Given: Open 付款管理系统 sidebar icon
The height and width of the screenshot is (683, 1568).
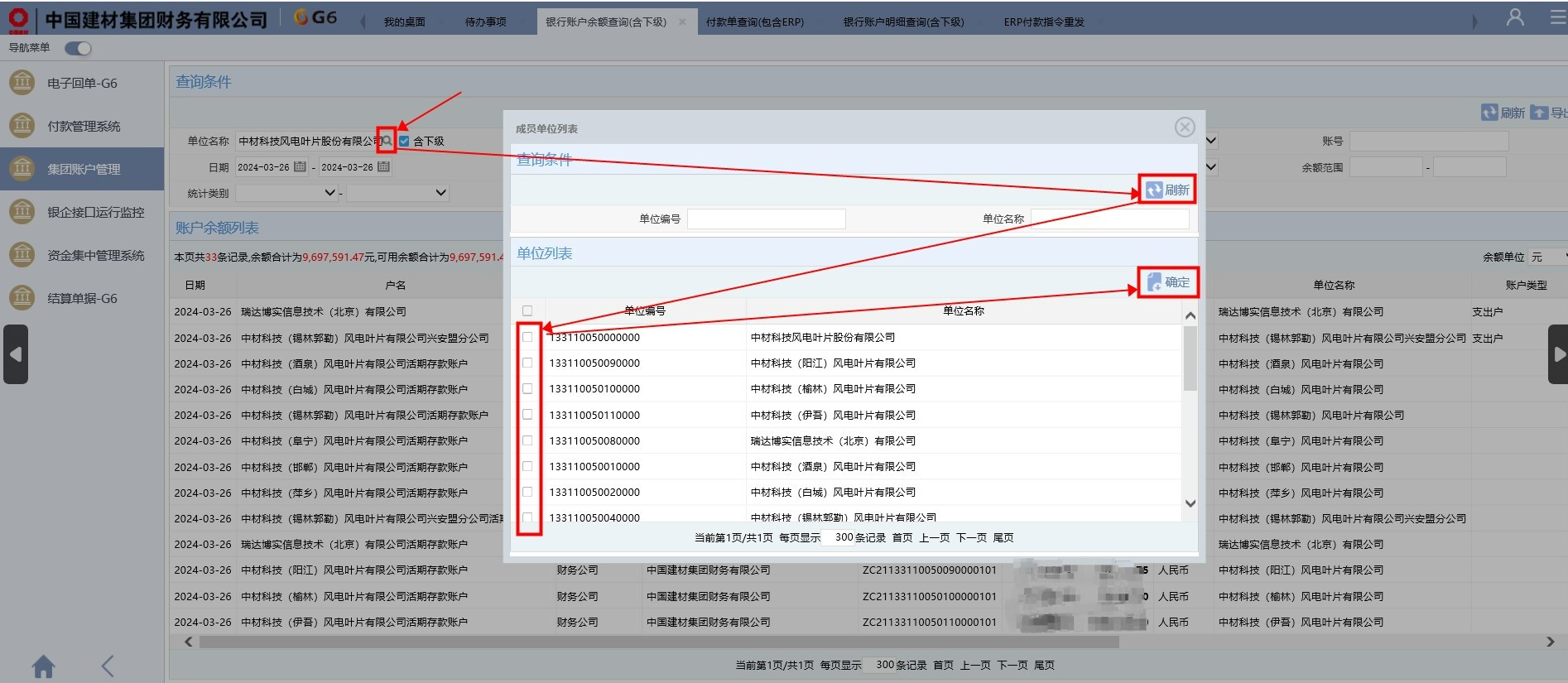Looking at the screenshot, I should click(x=22, y=126).
